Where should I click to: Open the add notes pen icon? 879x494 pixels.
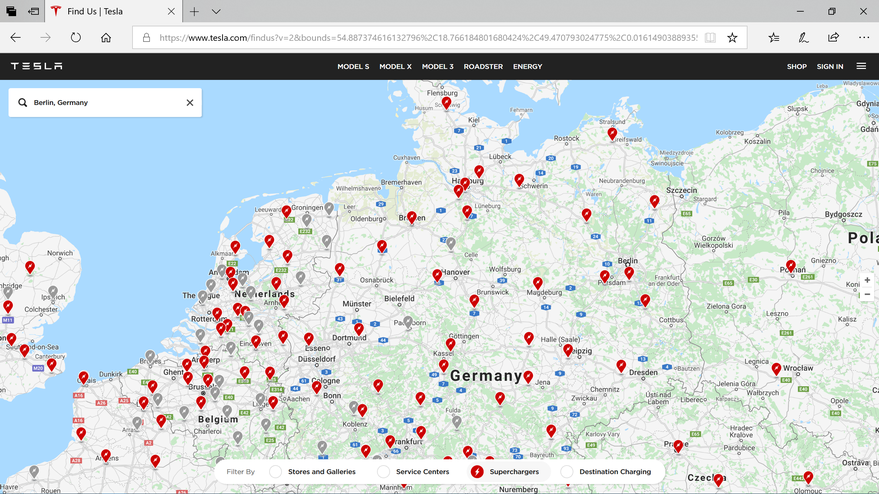803,38
